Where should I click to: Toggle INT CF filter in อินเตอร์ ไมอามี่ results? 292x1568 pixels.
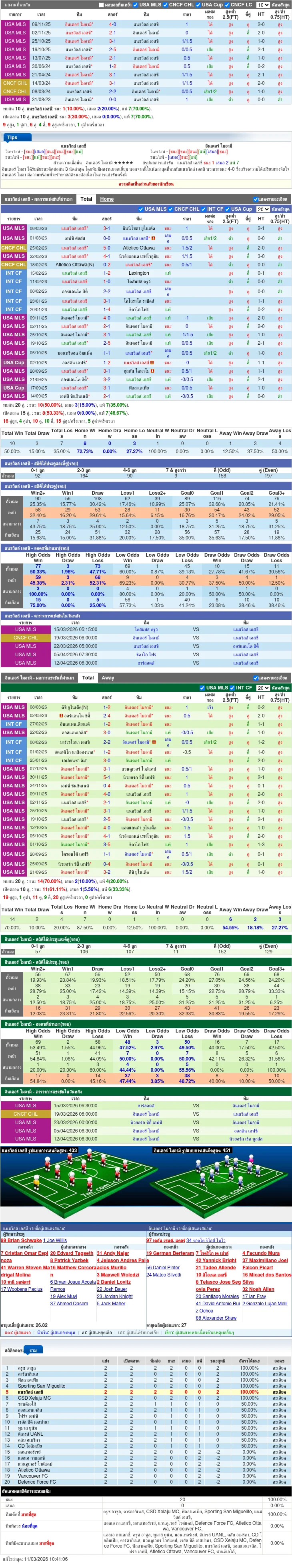pos(232,688)
